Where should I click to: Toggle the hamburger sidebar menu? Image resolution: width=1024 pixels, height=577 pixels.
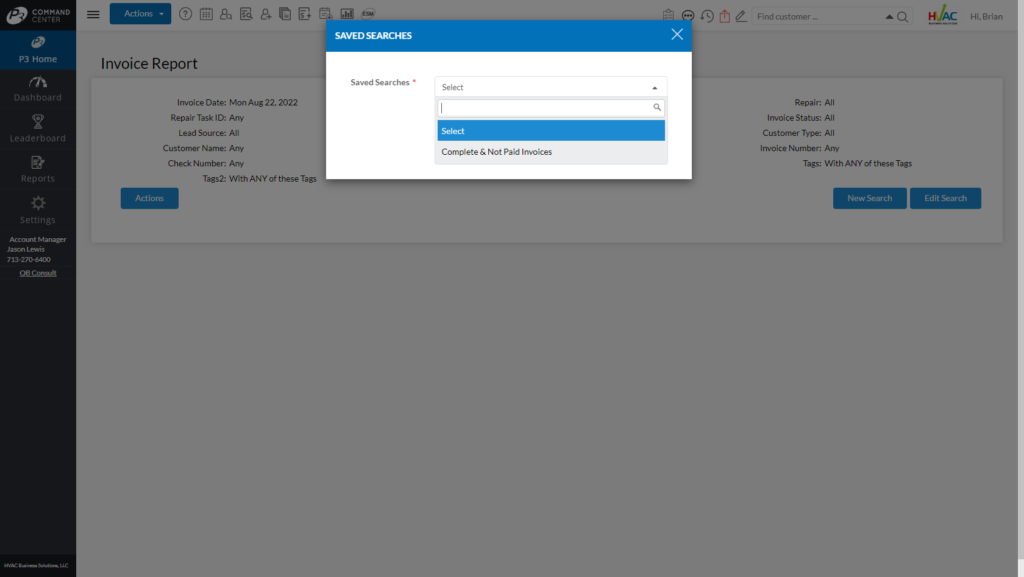pyautogui.click(x=93, y=14)
